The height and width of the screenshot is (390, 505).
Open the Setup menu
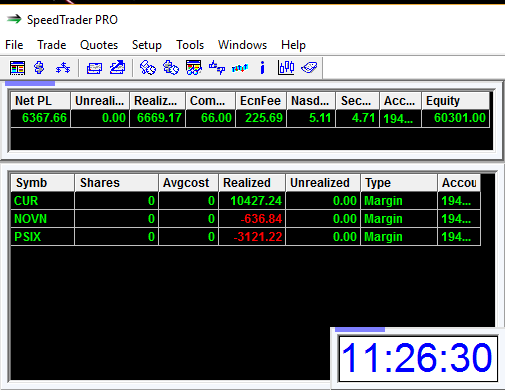click(x=147, y=45)
